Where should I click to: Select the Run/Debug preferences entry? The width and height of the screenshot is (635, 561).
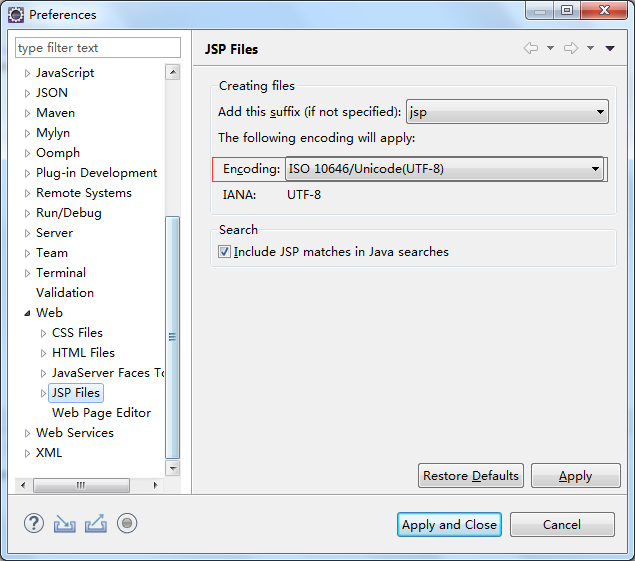click(69, 213)
